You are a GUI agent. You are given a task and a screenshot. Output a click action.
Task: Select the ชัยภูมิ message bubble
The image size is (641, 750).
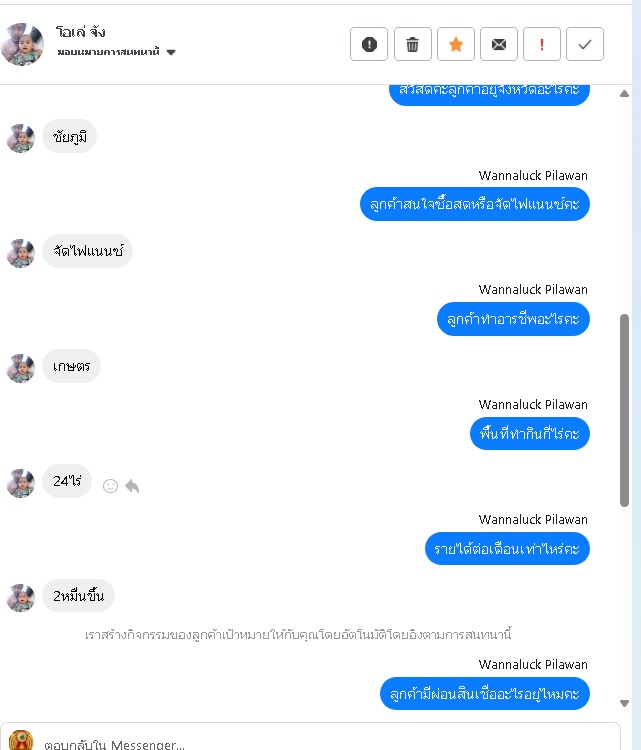[70, 137]
